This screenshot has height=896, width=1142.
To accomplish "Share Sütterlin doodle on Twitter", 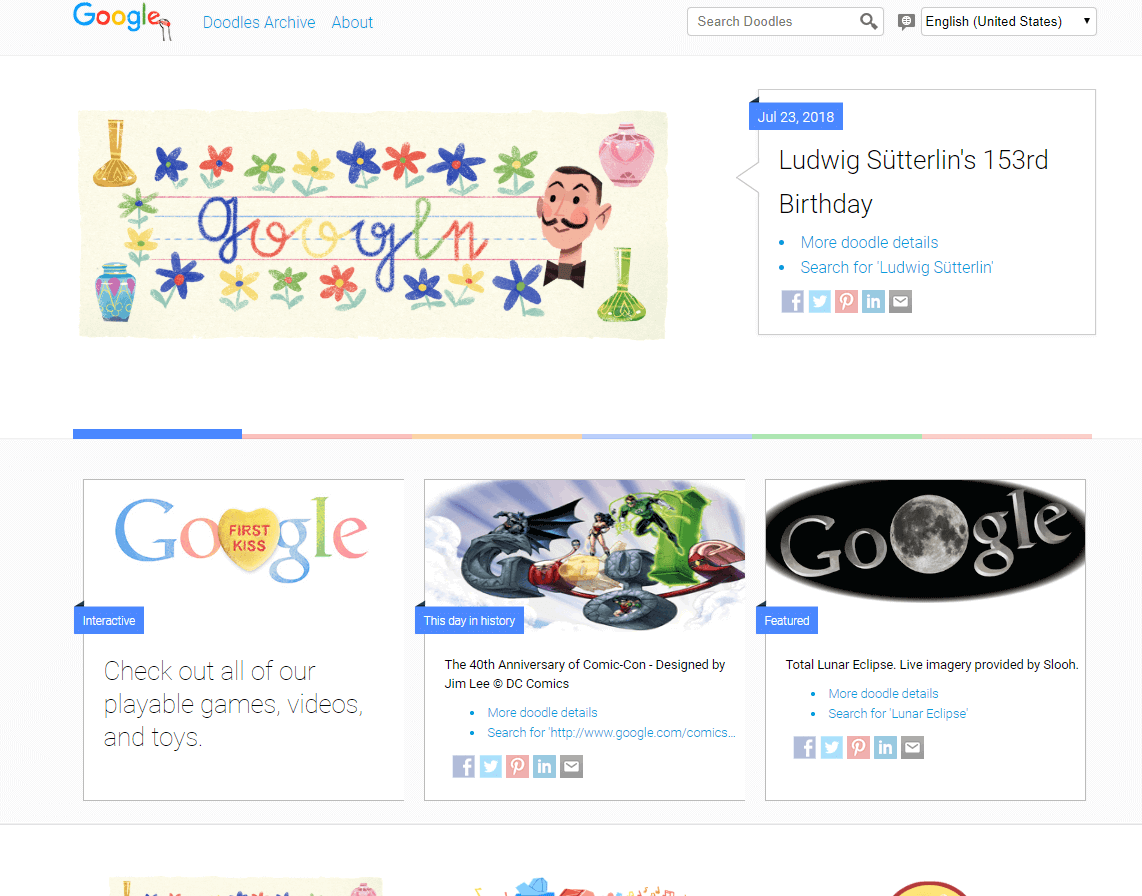I will click(819, 302).
